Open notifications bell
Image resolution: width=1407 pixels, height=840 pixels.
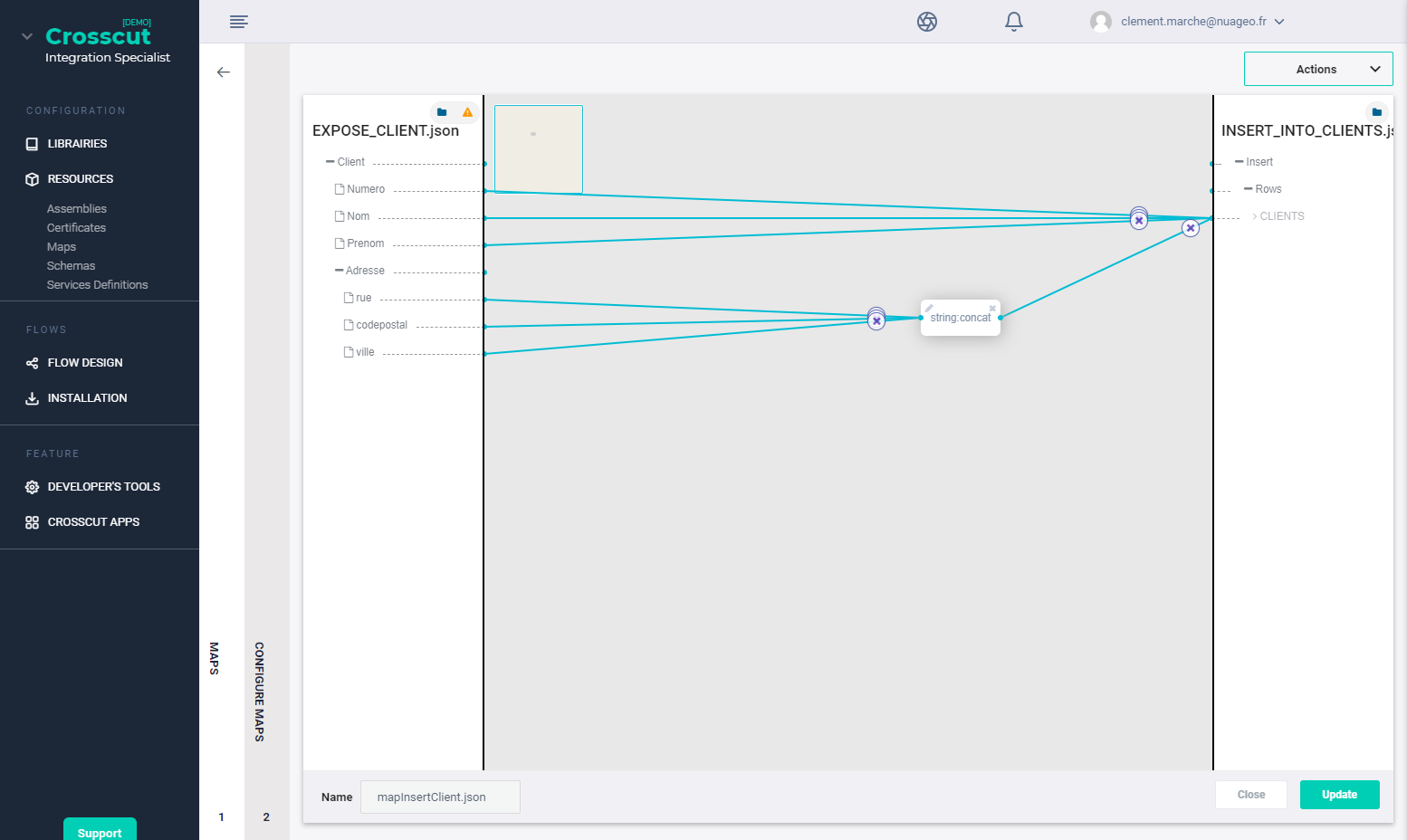[1014, 22]
